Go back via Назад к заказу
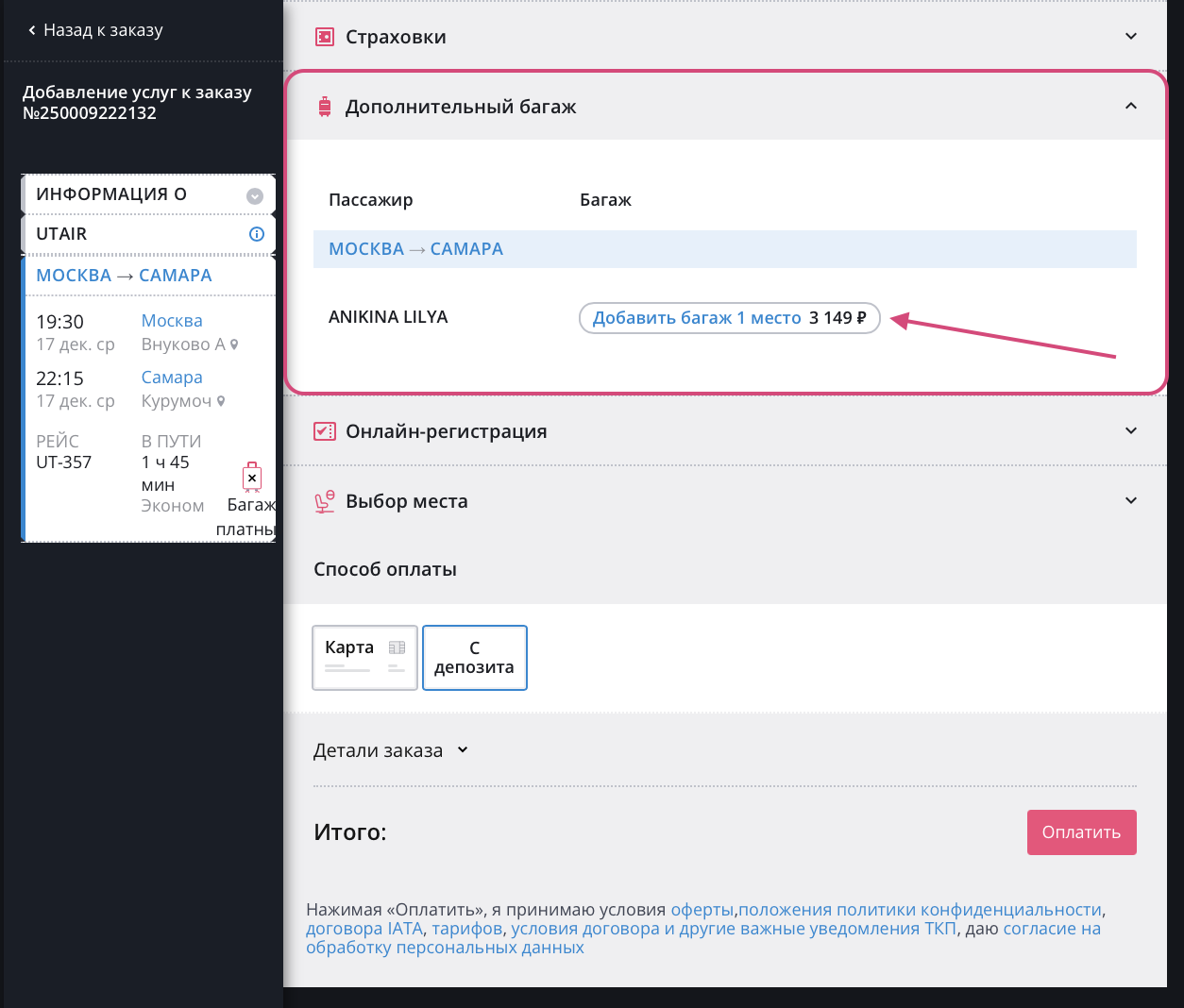This screenshot has width=1184, height=1008. click(94, 30)
